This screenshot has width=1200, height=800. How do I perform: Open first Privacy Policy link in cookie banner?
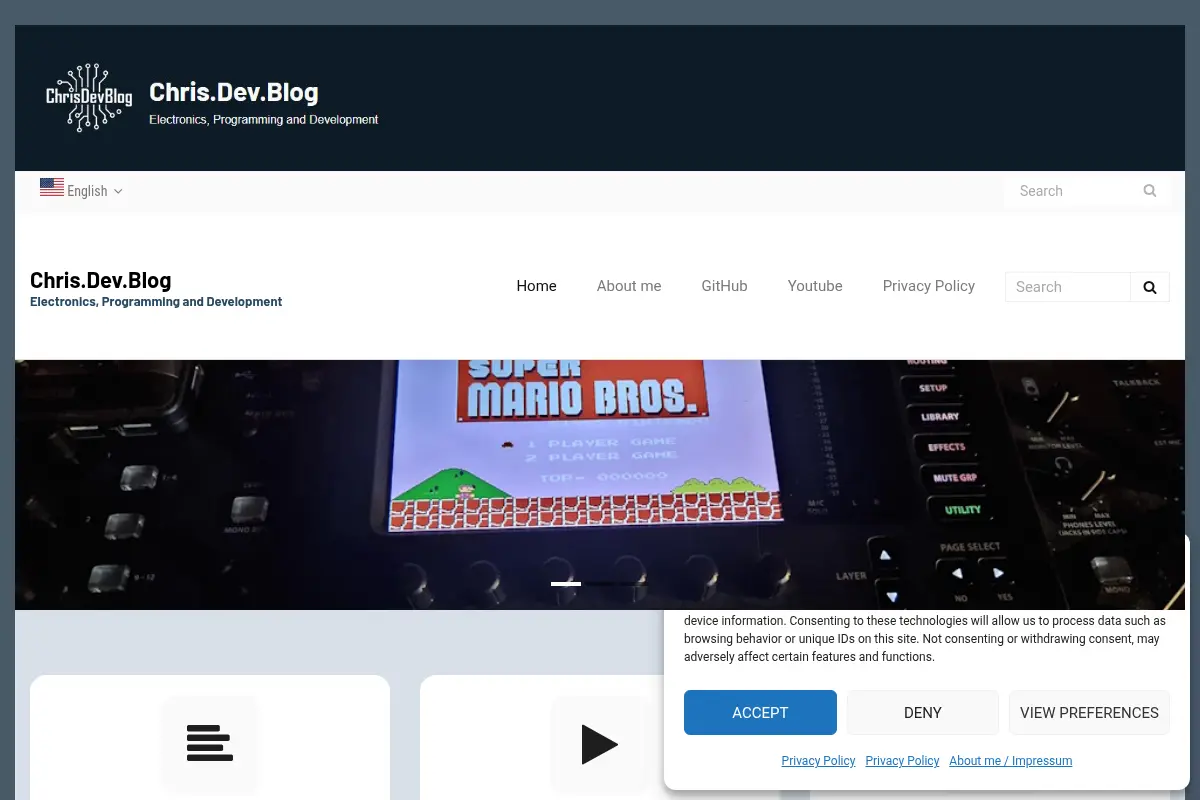pos(818,761)
